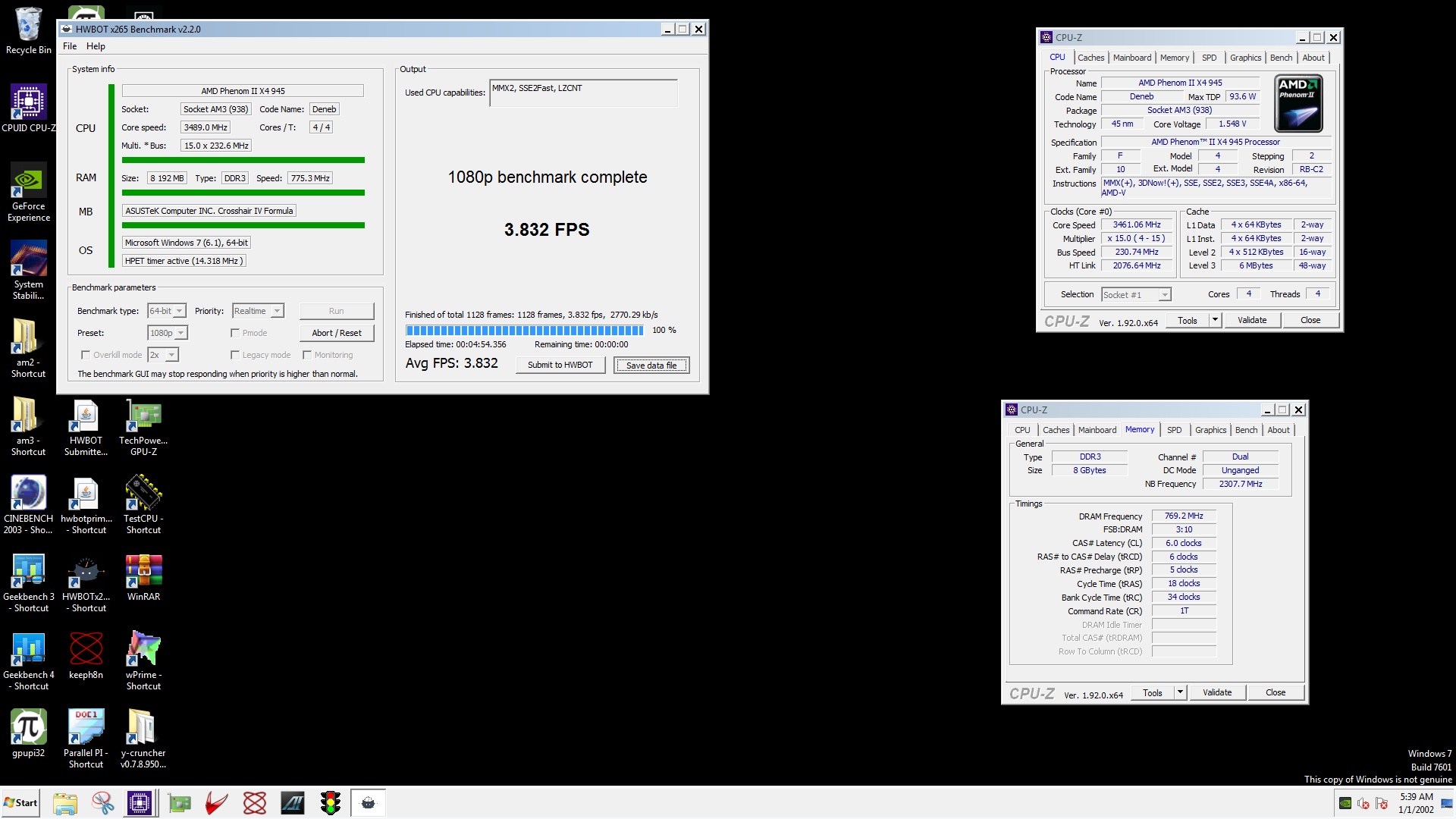
Task: Switch to Mainboard tab in top CPU-Z
Action: click(x=1131, y=58)
